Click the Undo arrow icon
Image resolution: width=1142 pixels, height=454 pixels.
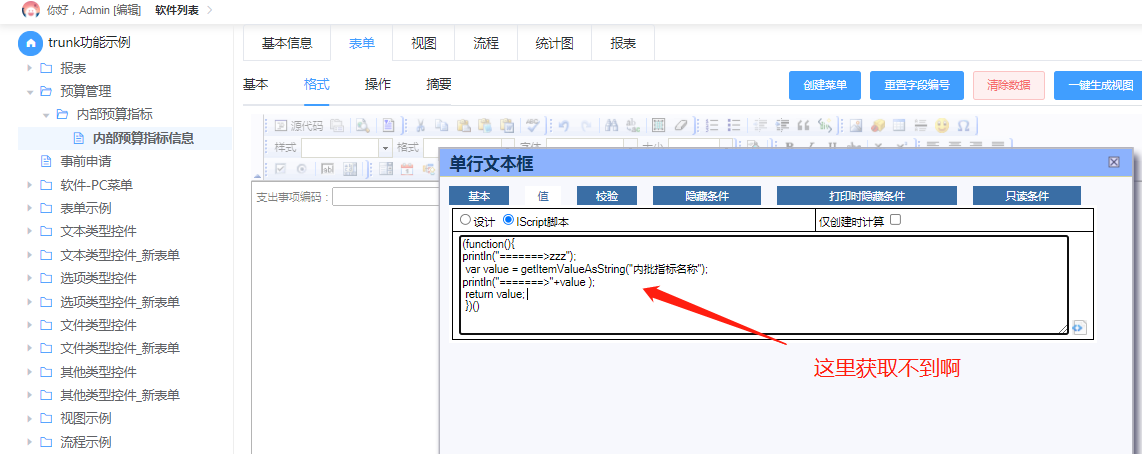pos(564,125)
